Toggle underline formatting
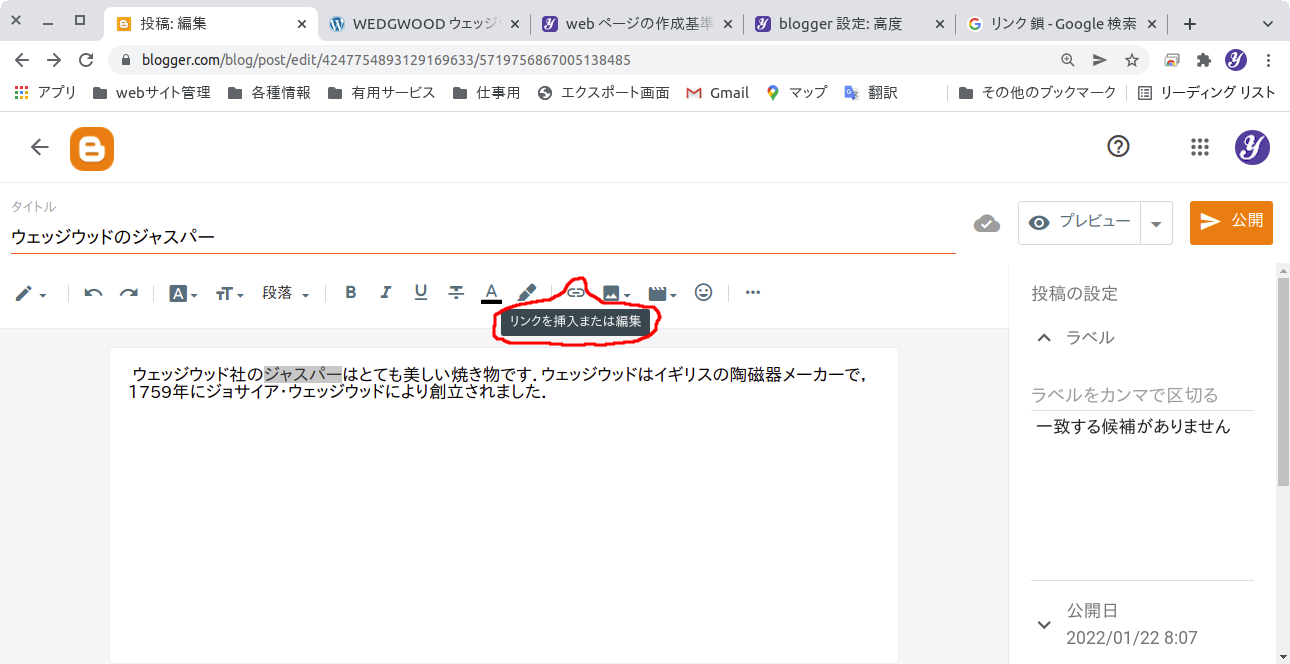Image resolution: width=1290 pixels, height=664 pixels. pyautogui.click(x=421, y=293)
